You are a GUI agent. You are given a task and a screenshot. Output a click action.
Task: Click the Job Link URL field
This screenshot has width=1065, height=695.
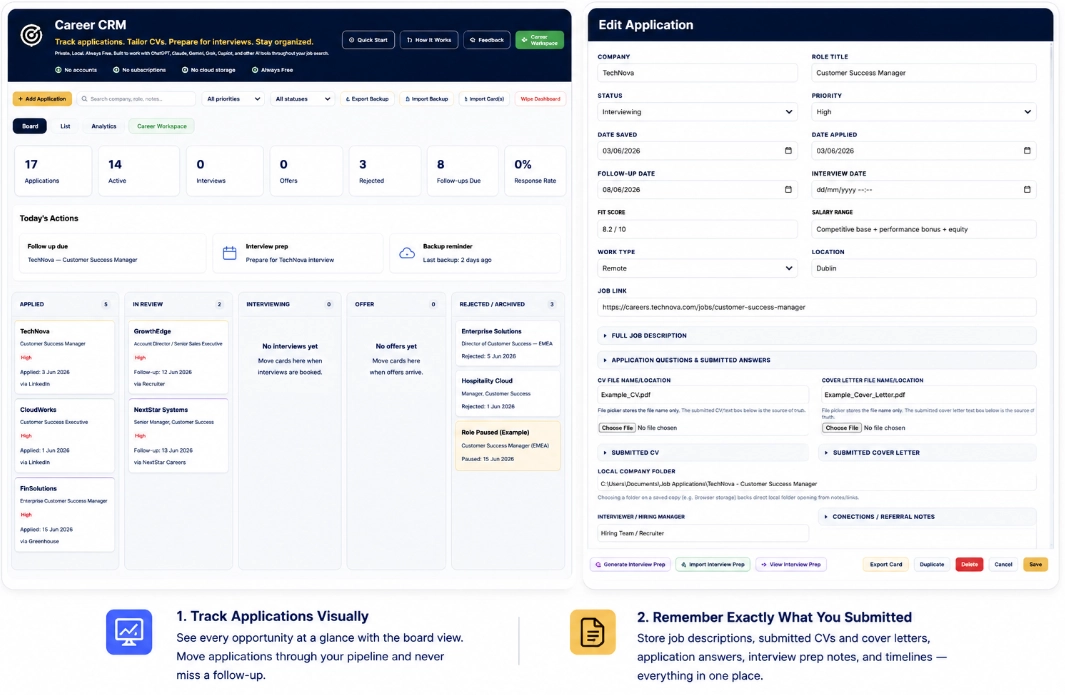(816, 307)
